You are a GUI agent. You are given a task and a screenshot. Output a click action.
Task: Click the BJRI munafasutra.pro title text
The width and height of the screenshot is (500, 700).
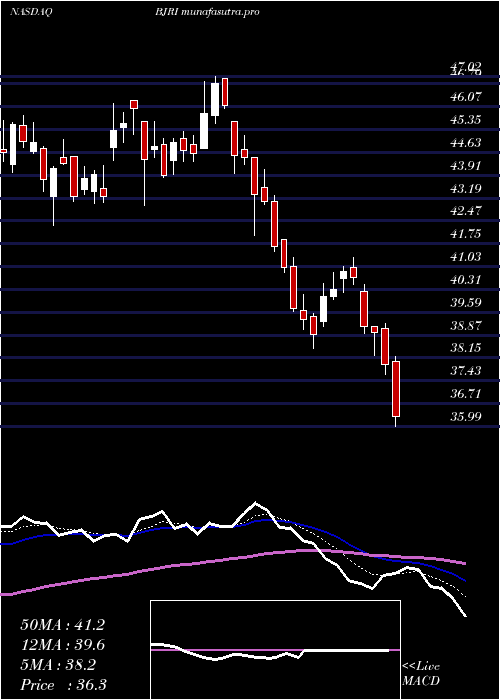tap(207, 12)
